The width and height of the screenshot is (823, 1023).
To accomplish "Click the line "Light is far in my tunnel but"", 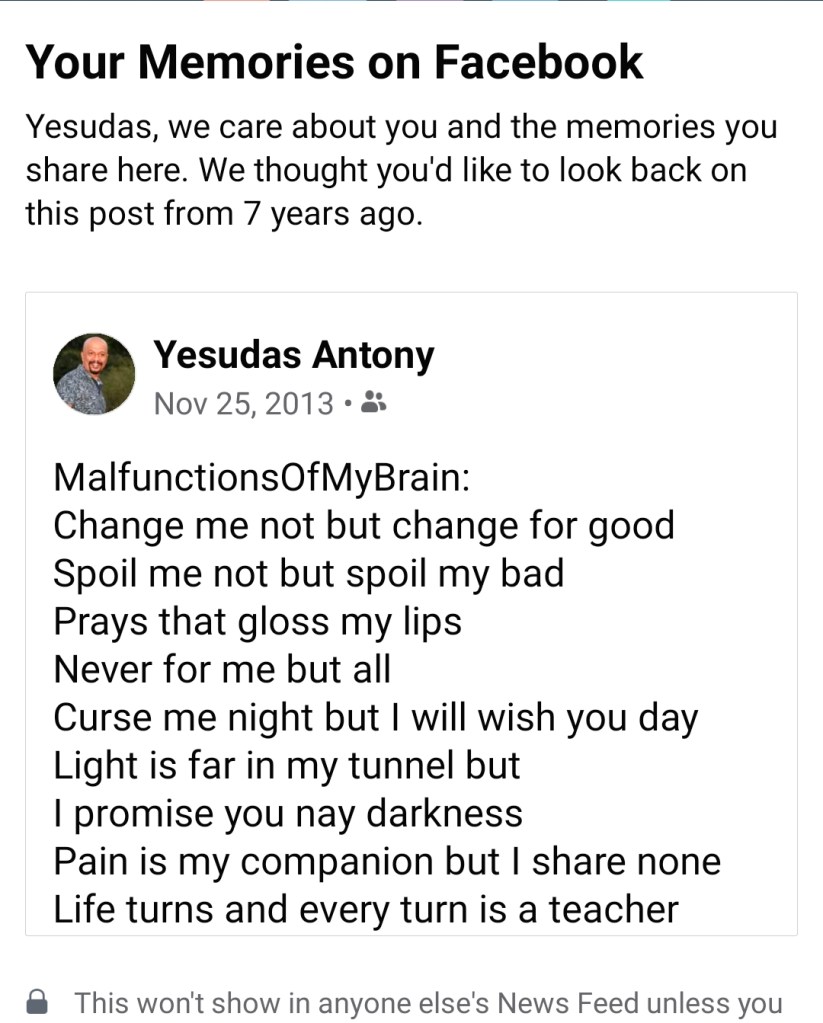I will (286, 765).
